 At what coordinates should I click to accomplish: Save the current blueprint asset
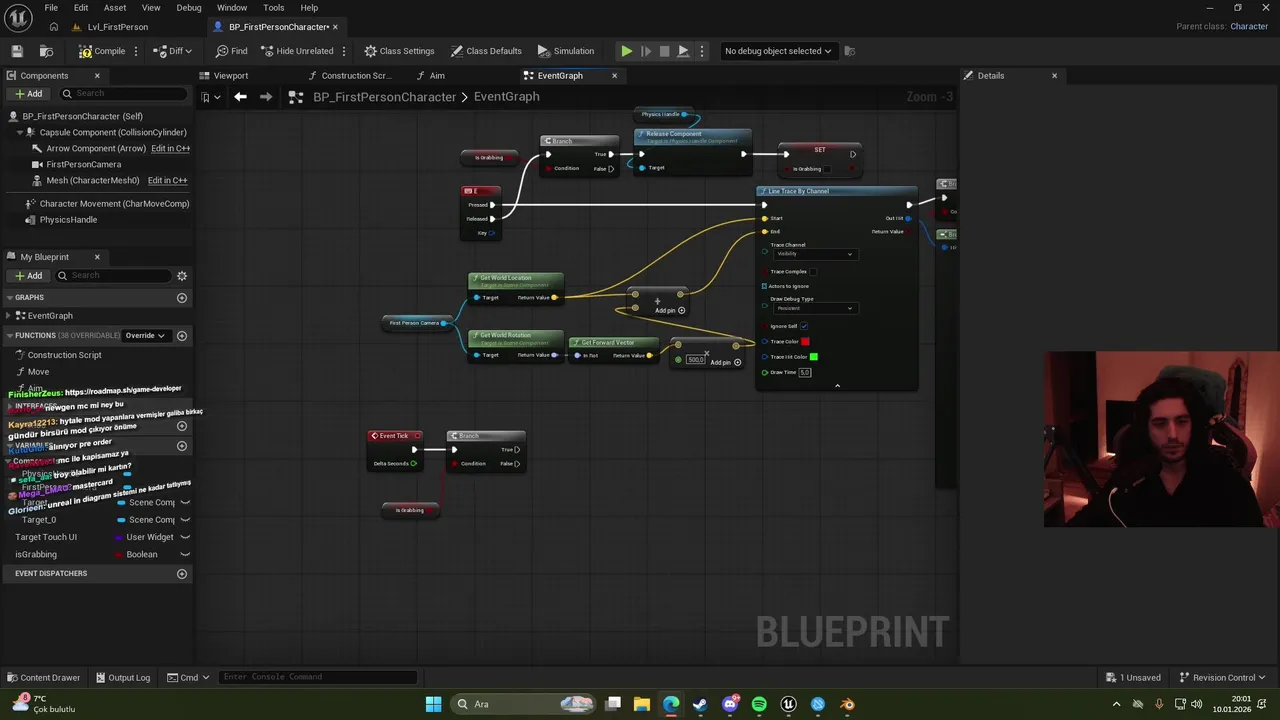(17, 51)
